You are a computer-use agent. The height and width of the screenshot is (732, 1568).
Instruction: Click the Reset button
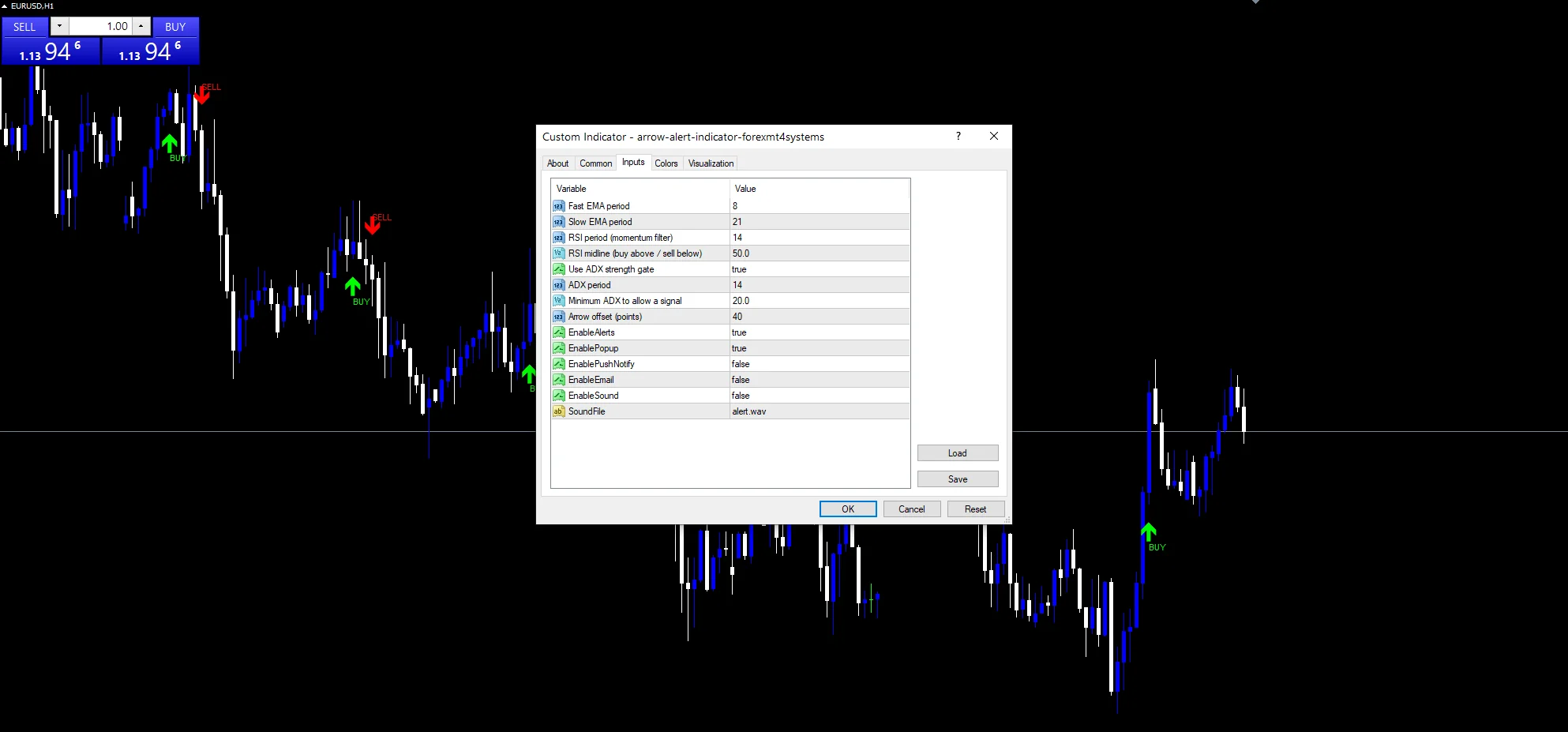coord(976,509)
